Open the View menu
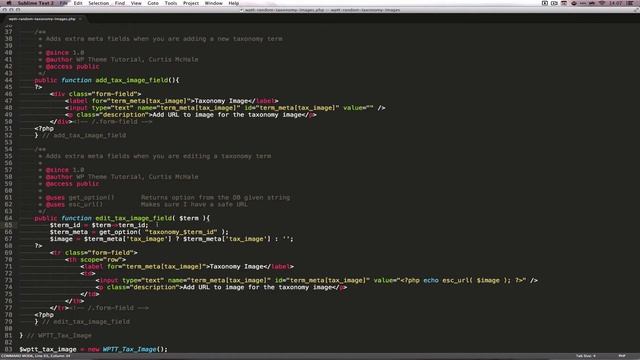Screen dimensions: 640x360 point(136,3)
